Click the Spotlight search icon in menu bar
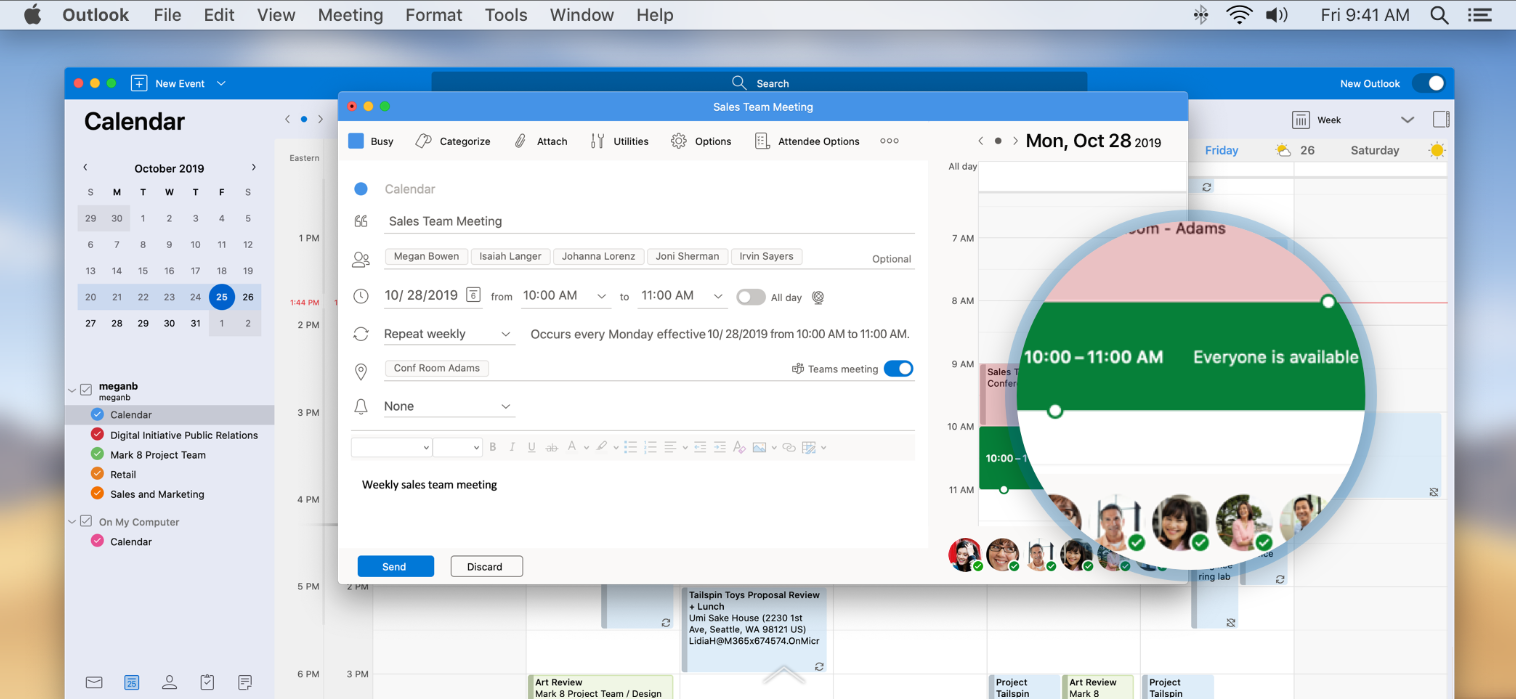The width and height of the screenshot is (1516, 699). pyautogui.click(x=1439, y=15)
